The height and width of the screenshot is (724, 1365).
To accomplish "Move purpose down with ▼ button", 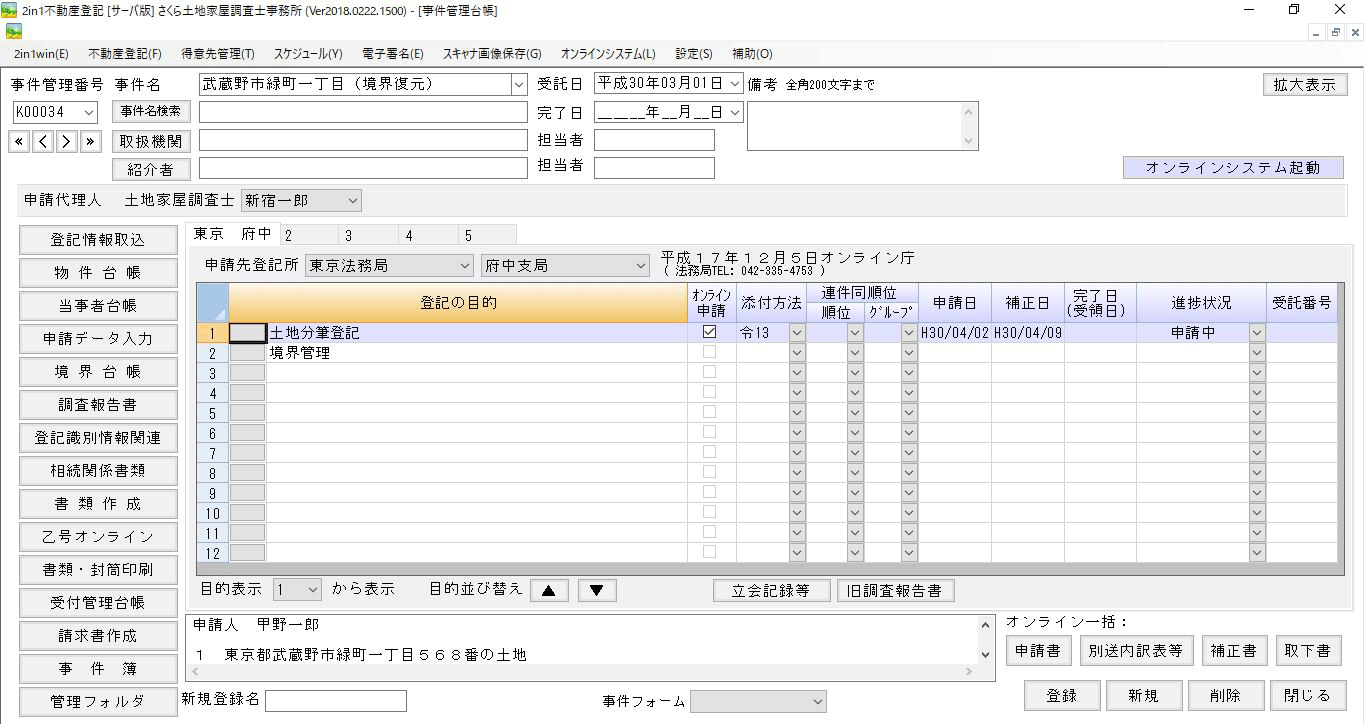I will click(597, 590).
